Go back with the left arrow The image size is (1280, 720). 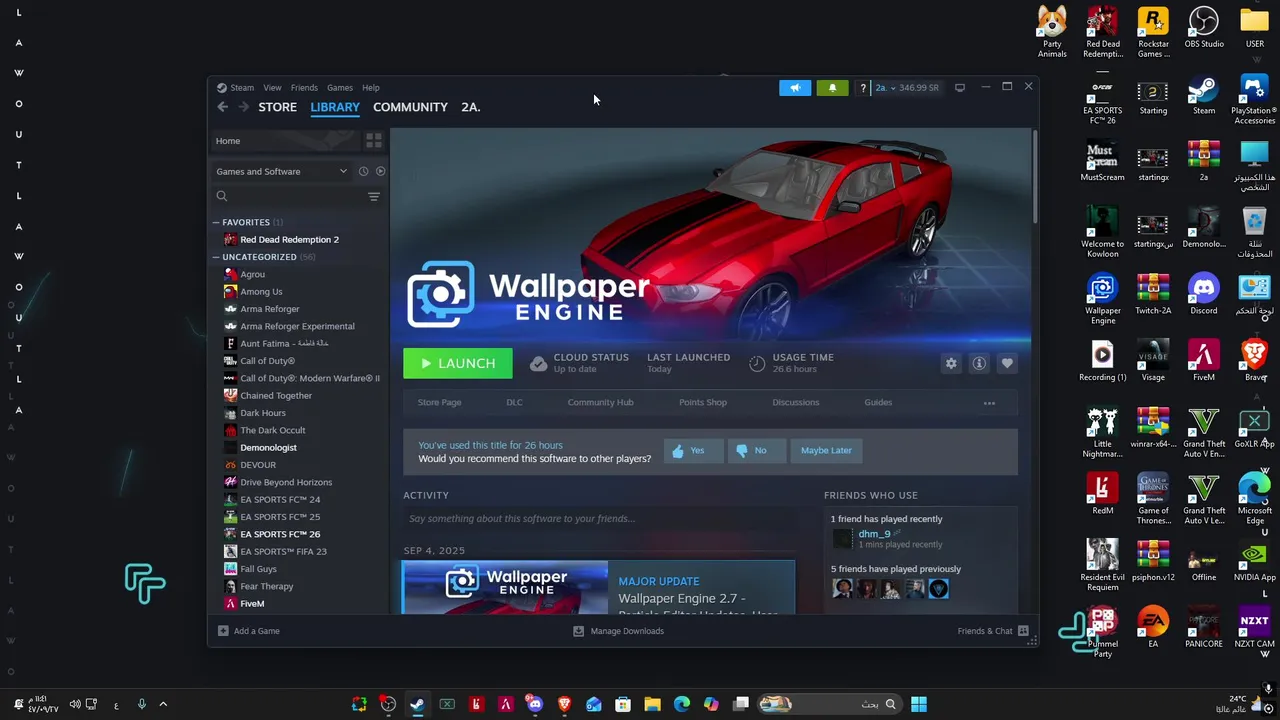(x=223, y=107)
